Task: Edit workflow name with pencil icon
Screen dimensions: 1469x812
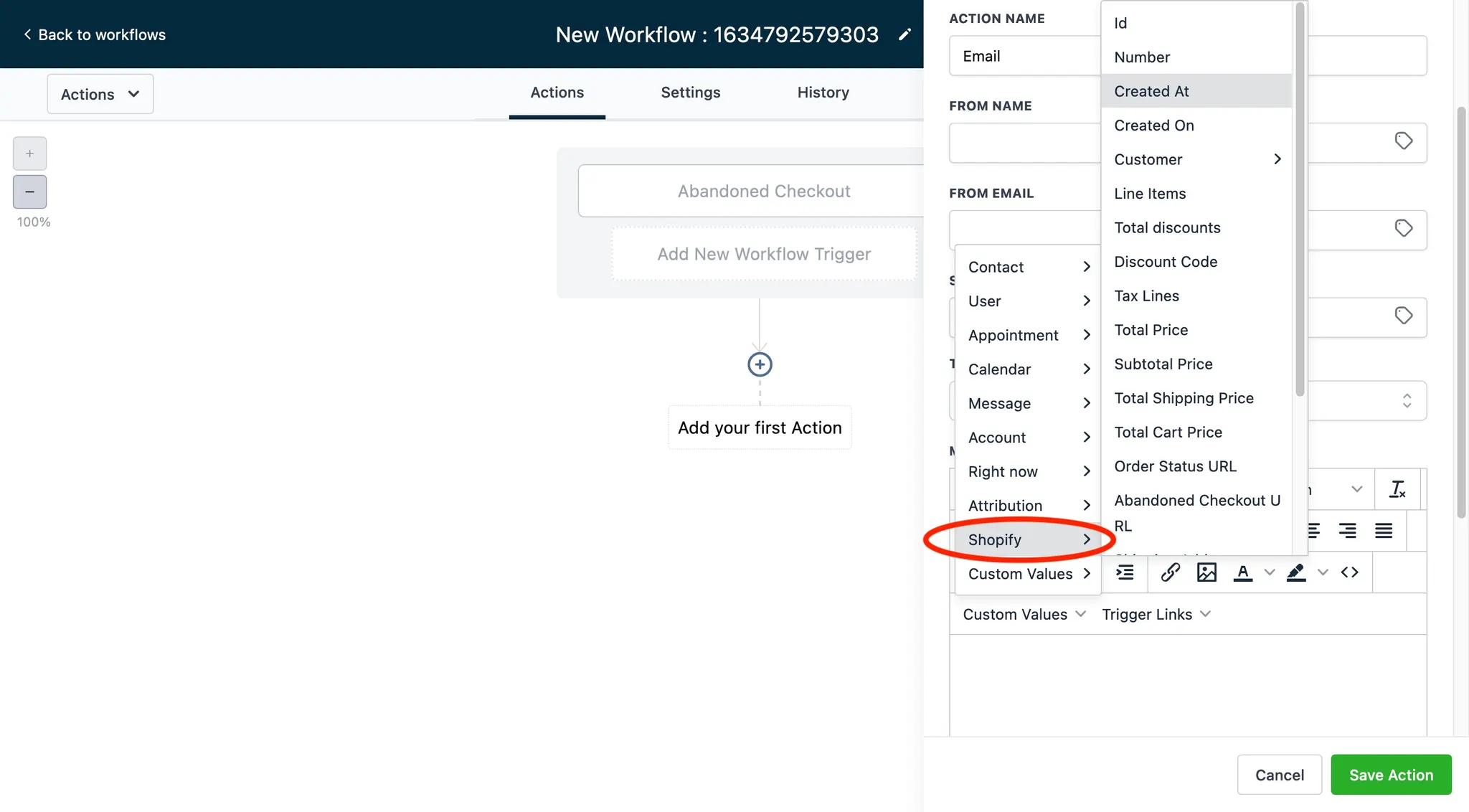Action: point(905,34)
